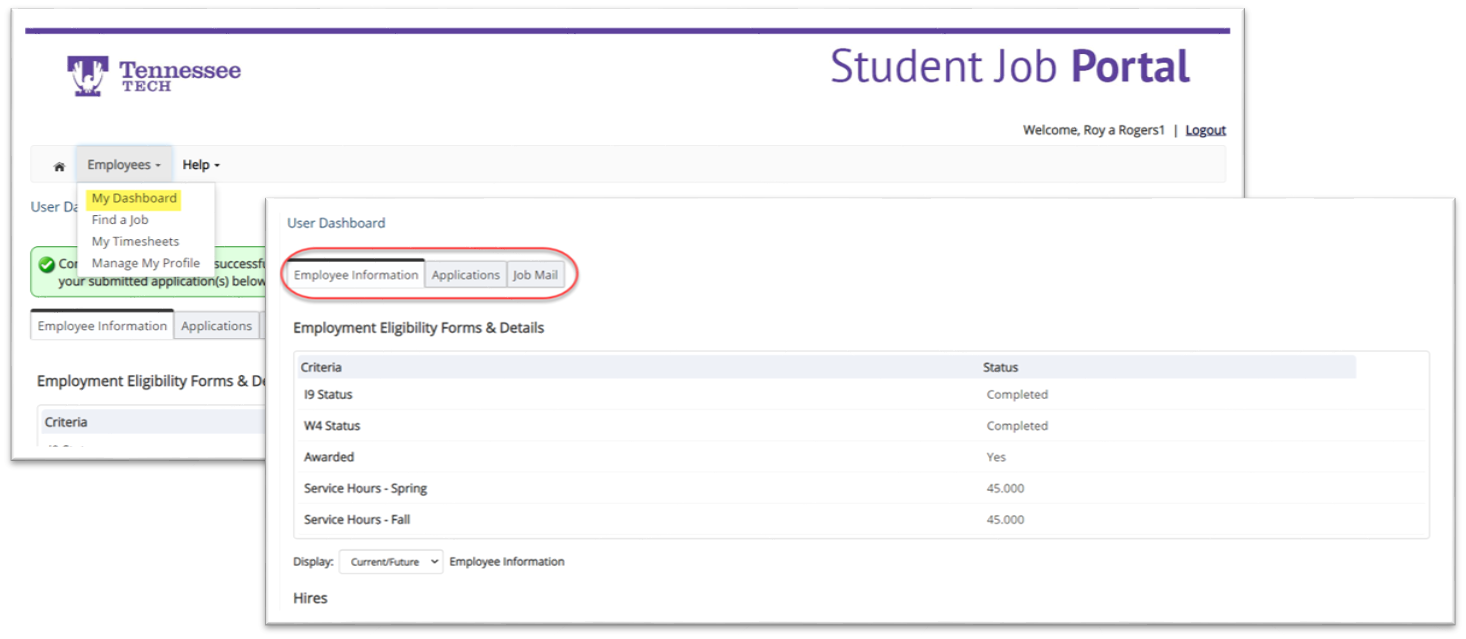1466x639 pixels.
Task: Click the home icon in the navigation bar
Action: (x=59, y=166)
